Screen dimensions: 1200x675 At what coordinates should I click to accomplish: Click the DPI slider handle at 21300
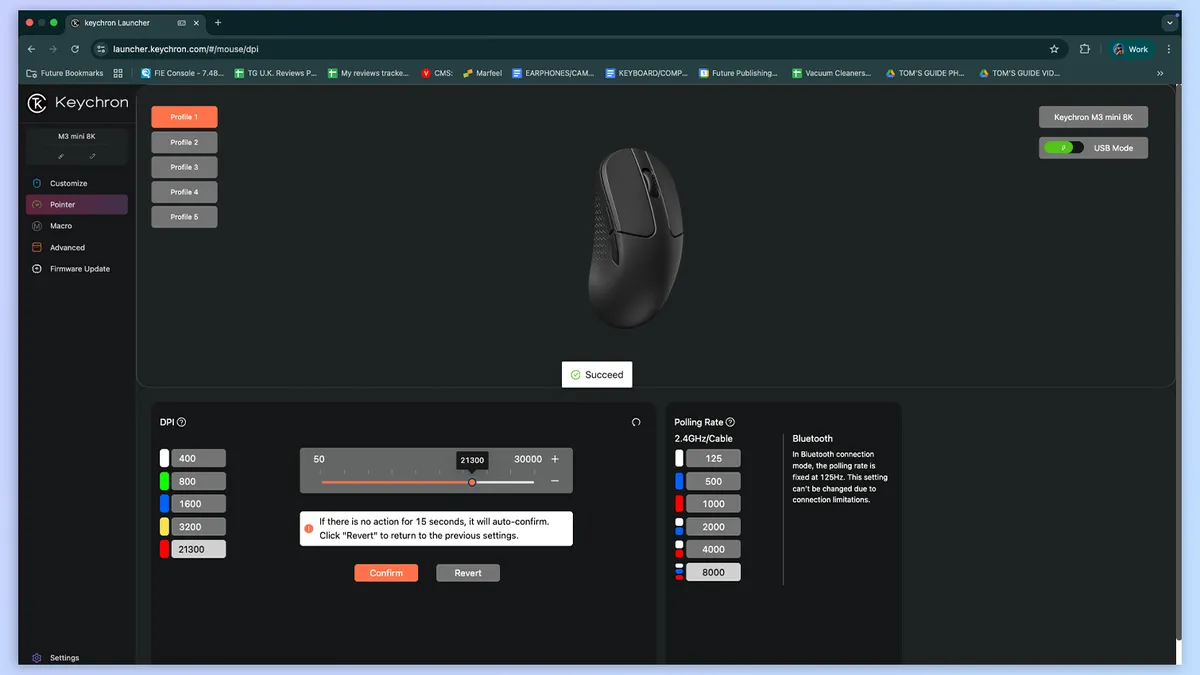click(472, 482)
